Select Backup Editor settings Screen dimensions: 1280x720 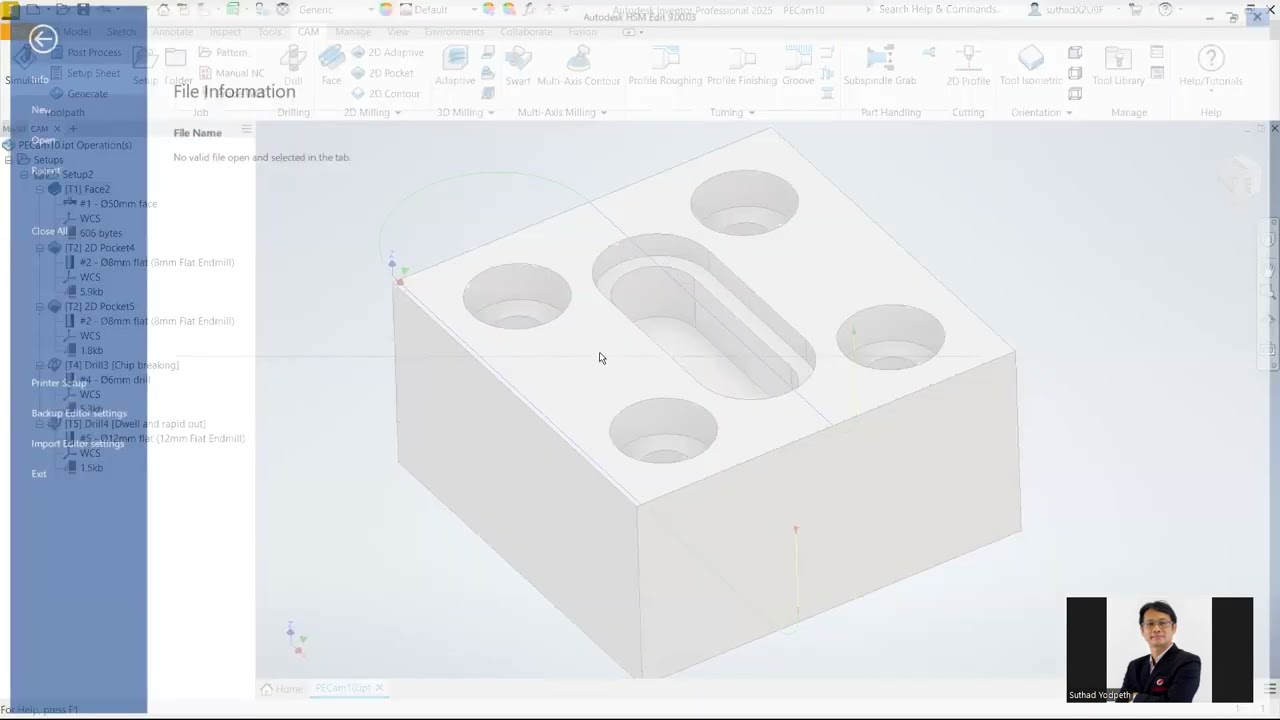point(79,413)
